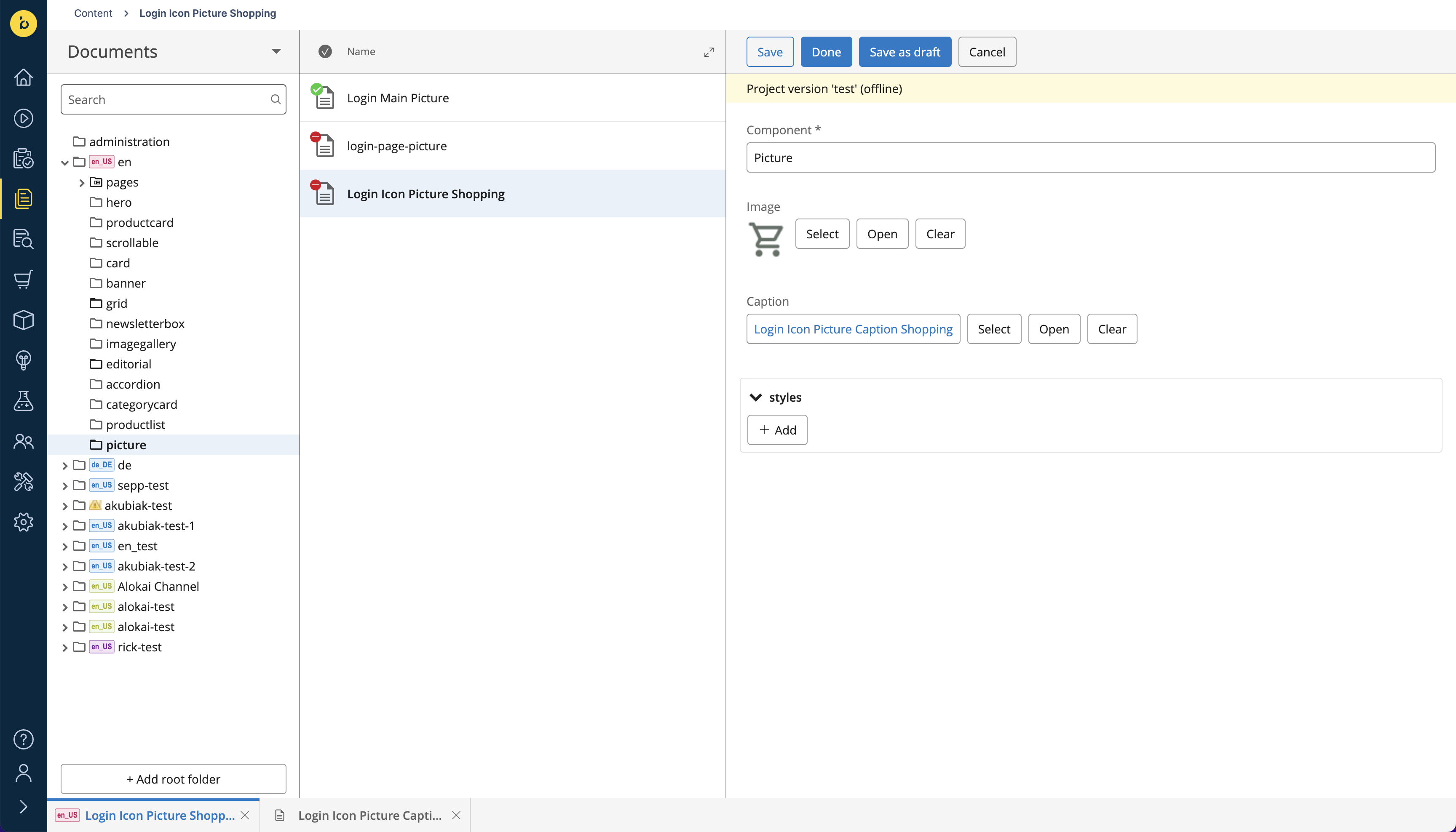Click the search magnifier in Documents

coord(276,99)
